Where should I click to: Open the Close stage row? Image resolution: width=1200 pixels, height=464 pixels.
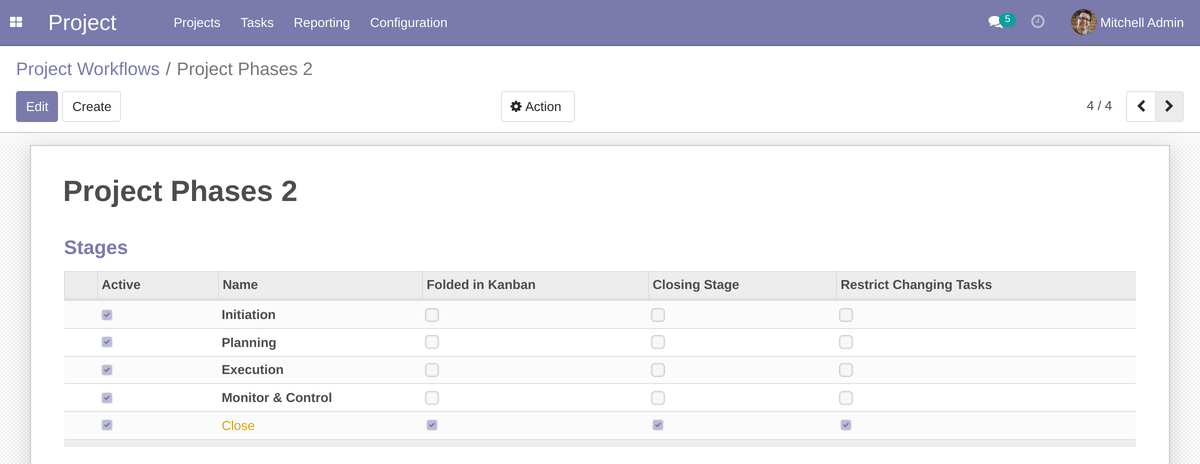pos(238,425)
